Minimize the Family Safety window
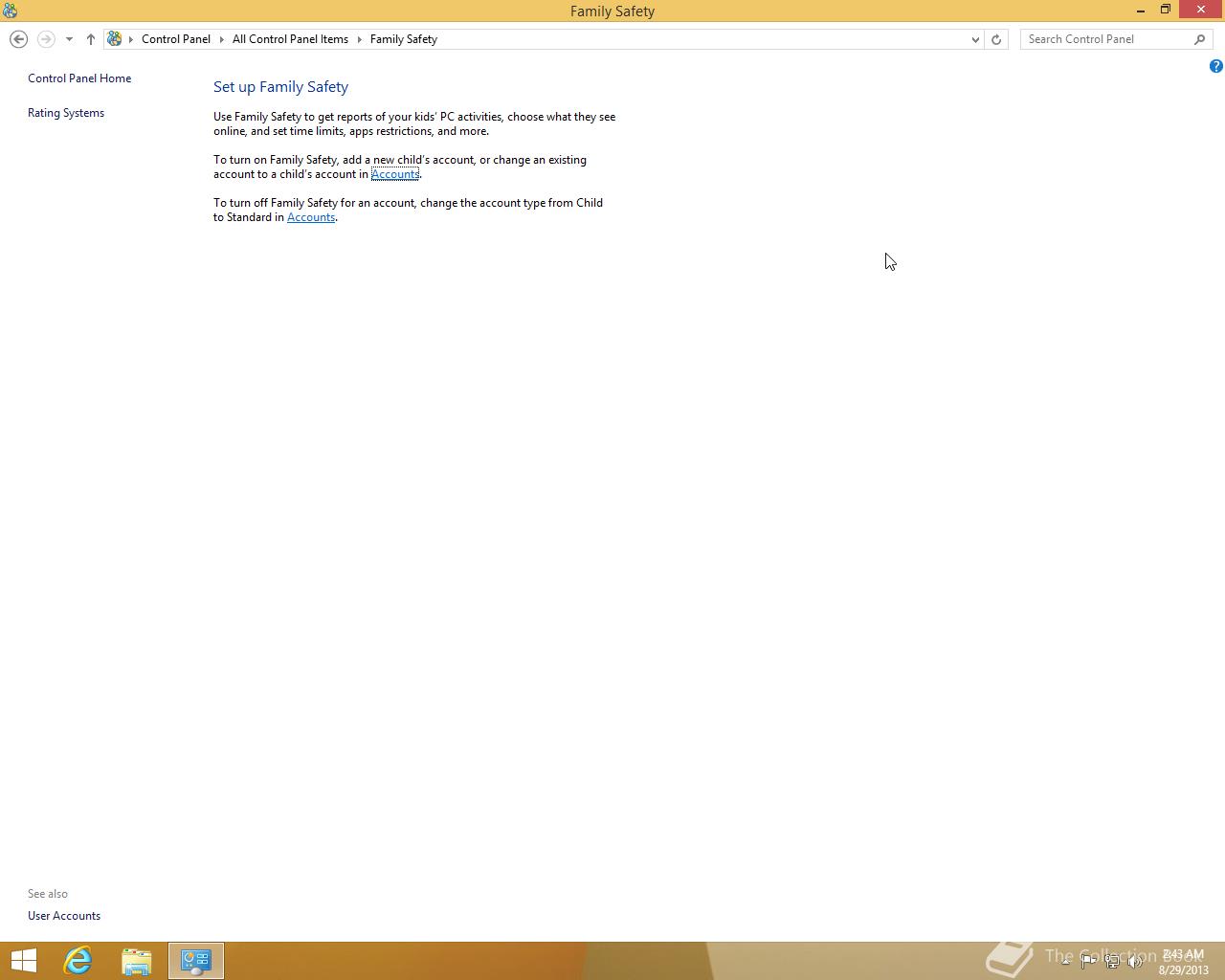The image size is (1225, 980). [1140, 10]
